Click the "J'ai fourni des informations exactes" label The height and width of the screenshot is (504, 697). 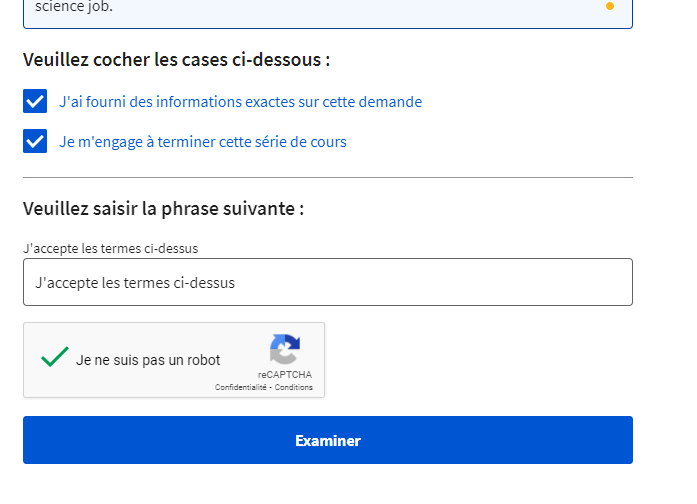240,102
